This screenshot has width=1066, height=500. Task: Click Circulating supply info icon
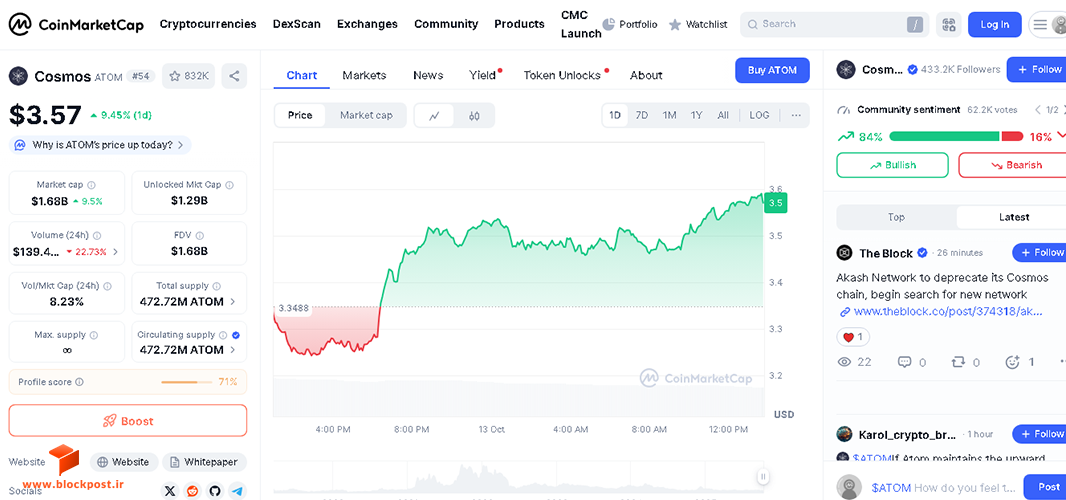222,335
